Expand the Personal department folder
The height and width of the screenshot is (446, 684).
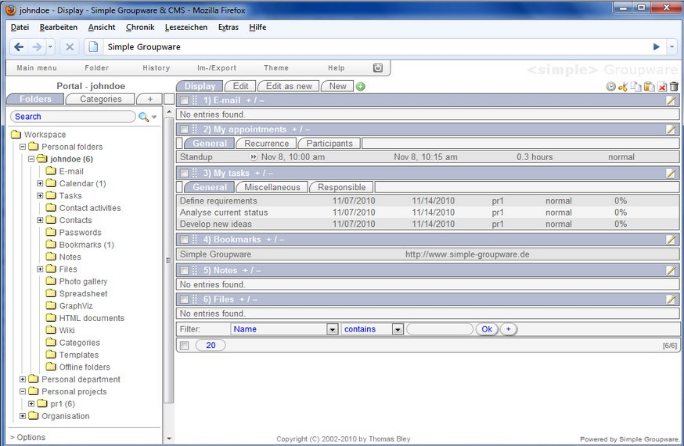22,380
